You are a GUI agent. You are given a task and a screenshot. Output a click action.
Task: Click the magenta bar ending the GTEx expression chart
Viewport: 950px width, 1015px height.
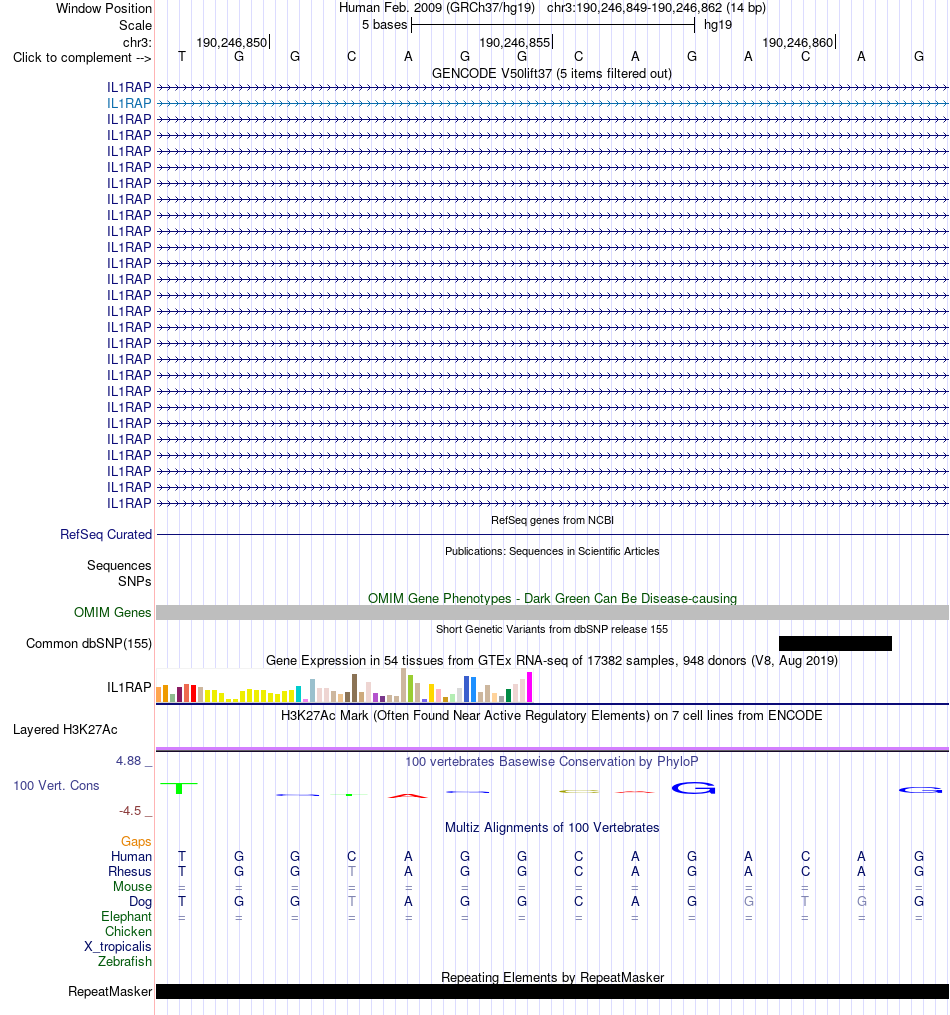[x=529, y=687]
